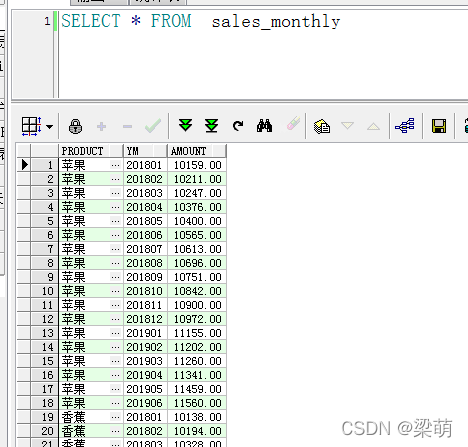Click the previous record down triangle

click(x=347, y=126)
